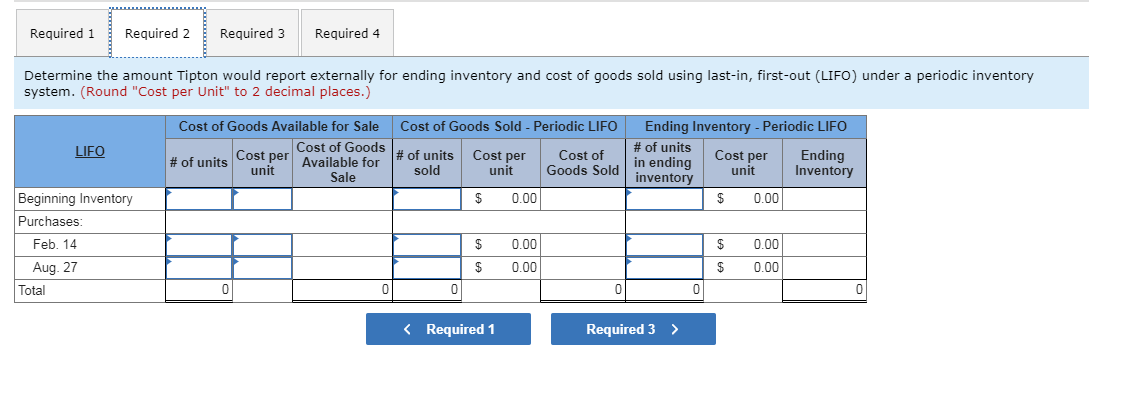Switch to the Required 1 tab
The image size is (1140, 405).
tap(62, 33)
